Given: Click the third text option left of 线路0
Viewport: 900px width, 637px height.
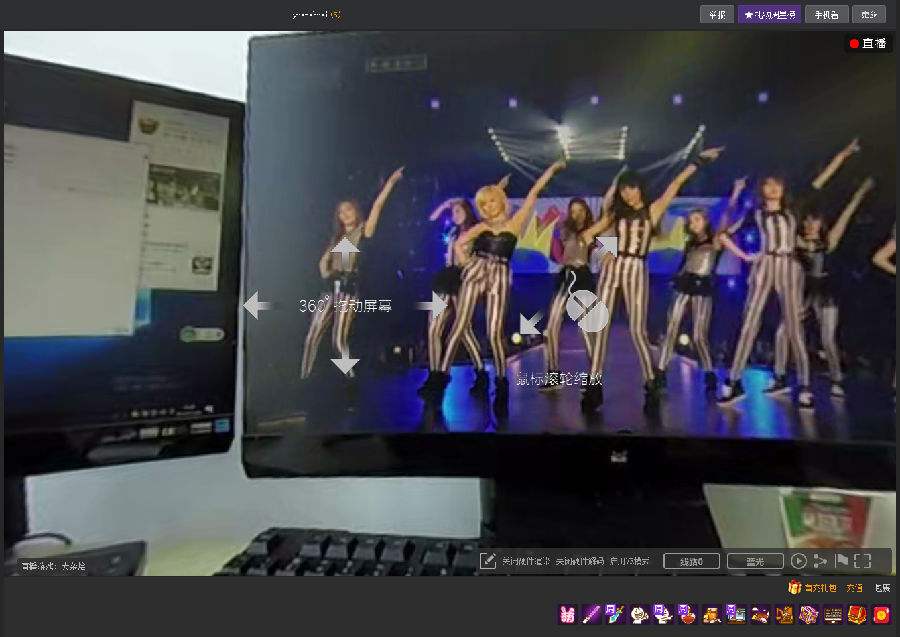Looking at the screenshot, I should 629,561.
